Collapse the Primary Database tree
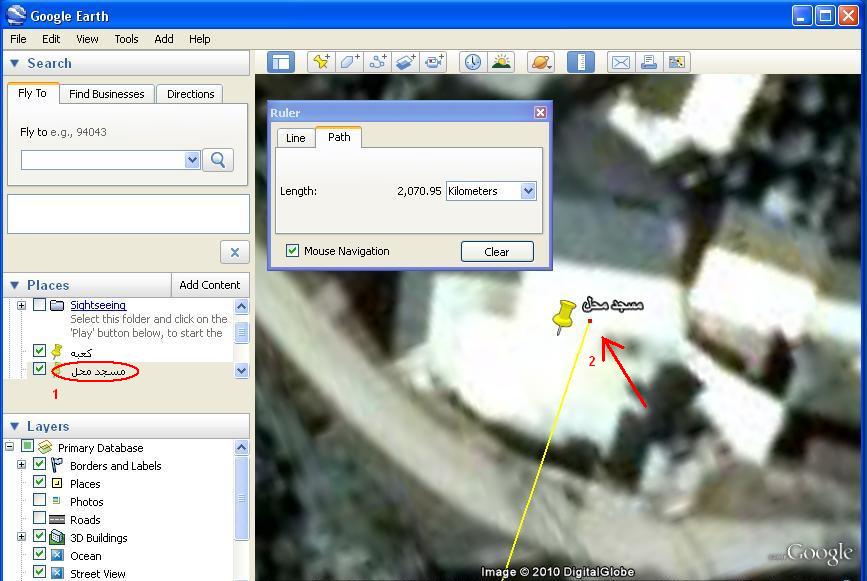Viewport: 867px width, 581px height. click(9, 446)
